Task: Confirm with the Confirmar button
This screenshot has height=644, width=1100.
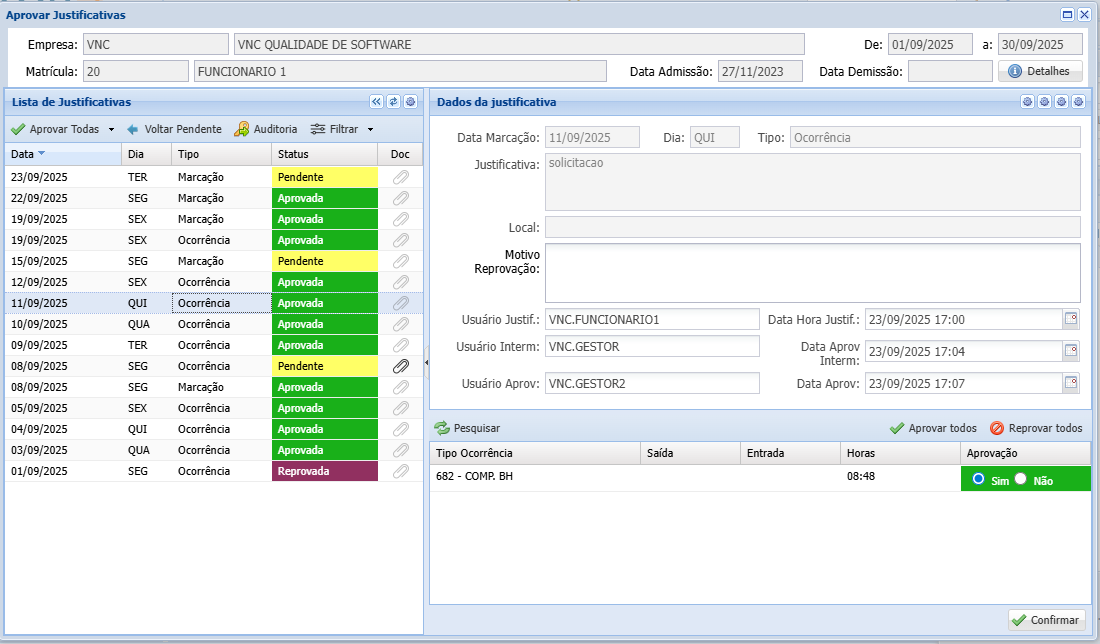Action: pyautogui.click(x=1047, y=620)
